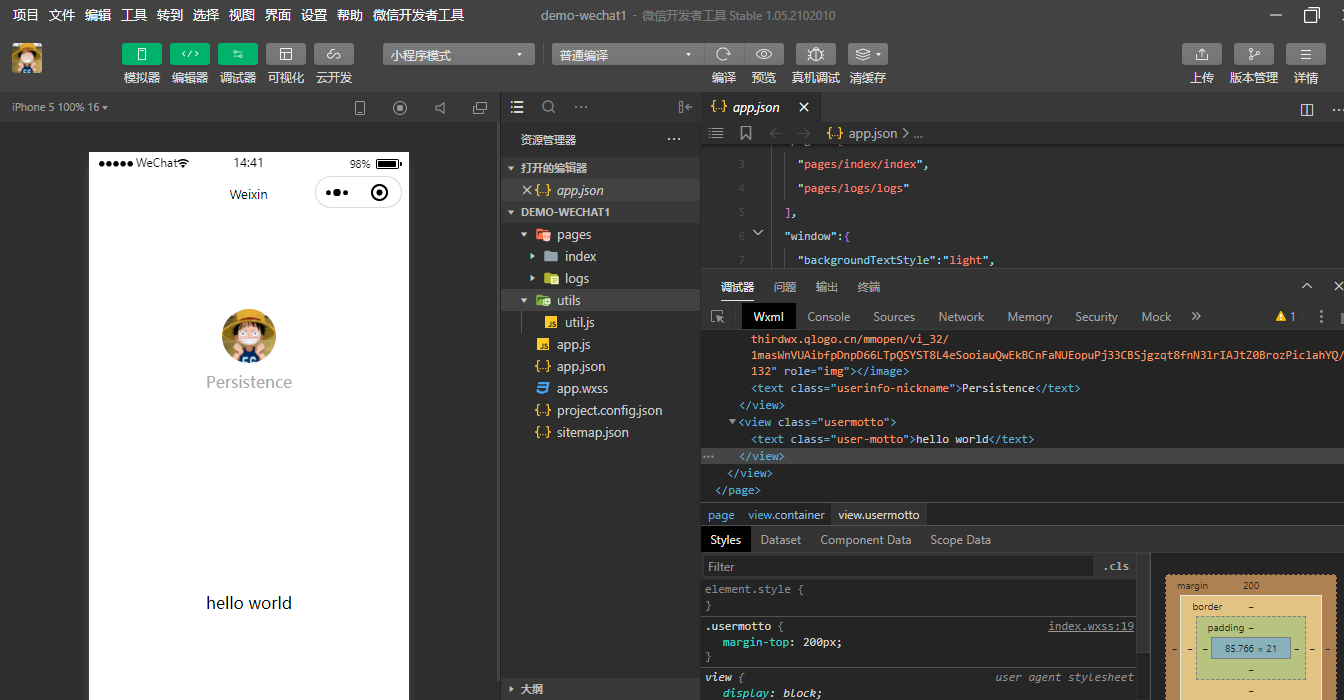Open version management (版本管理) icon
The width and height of the screenshot is (1344, 700).
[x=1253, y=55]
